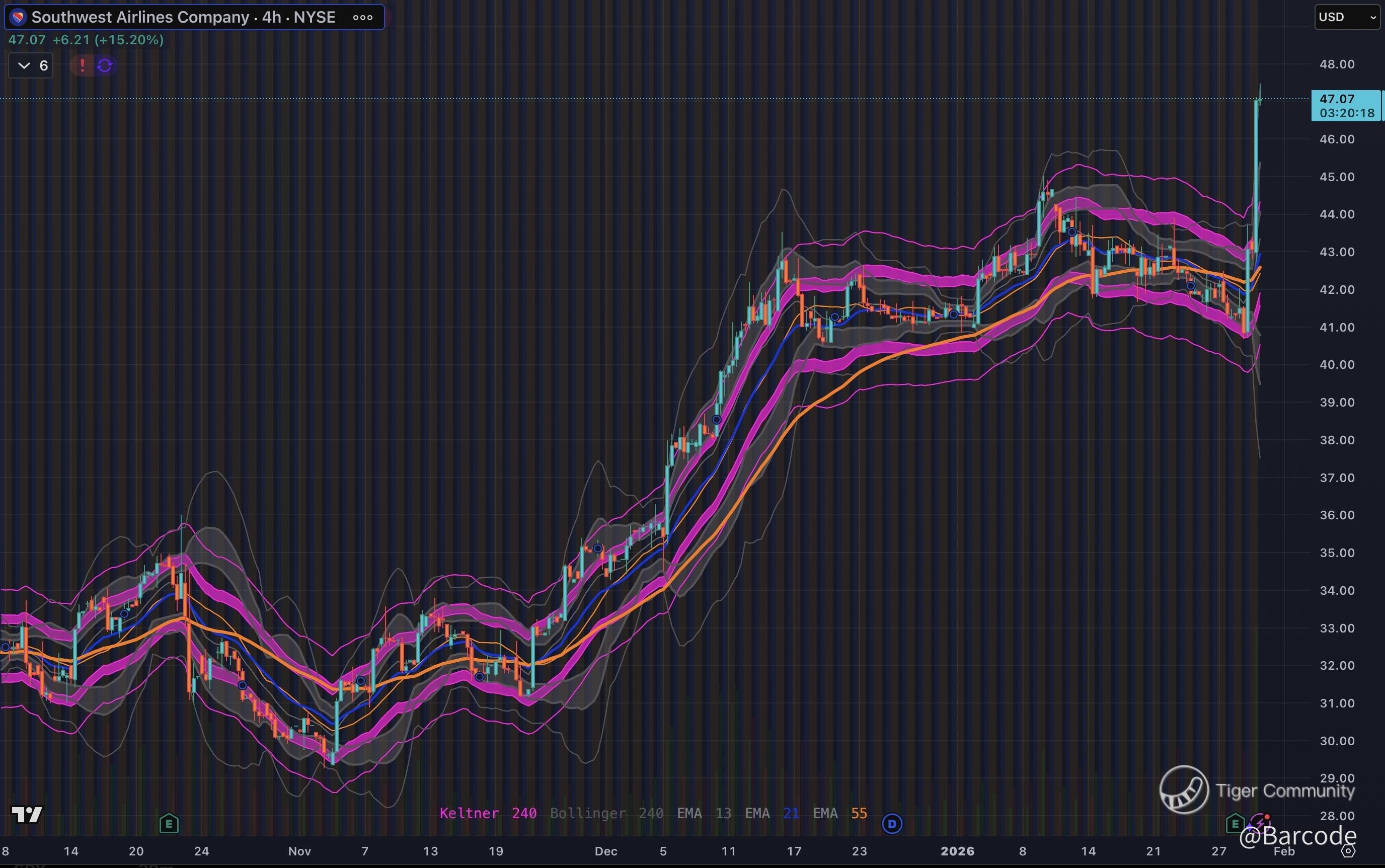This screenshot has width=1385, height=868.
Task: Open the three-dots symbol options menu
Action: [x=362, y=17]
